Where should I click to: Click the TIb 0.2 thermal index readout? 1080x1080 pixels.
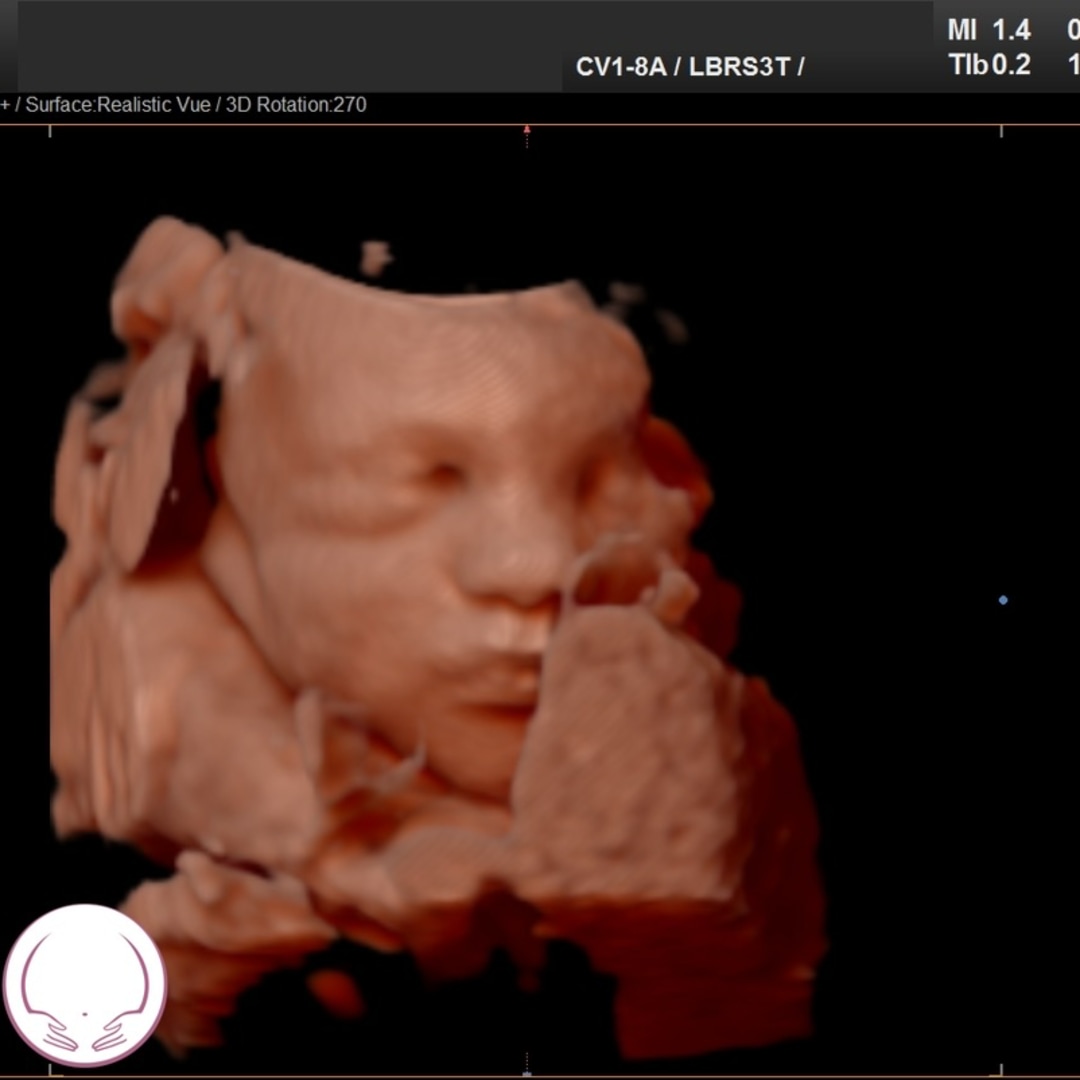pyautogui.click(x=988, y=65)
